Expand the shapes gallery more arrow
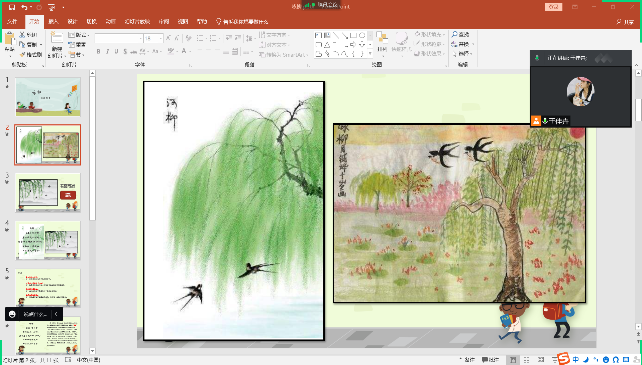Viewport: 642px width, 365px height. (370, 54)
